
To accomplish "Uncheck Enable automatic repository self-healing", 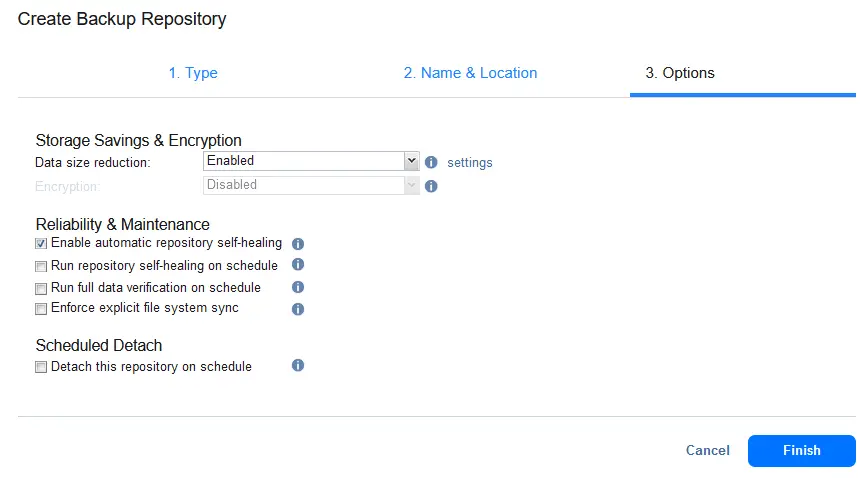I will 41,244.
